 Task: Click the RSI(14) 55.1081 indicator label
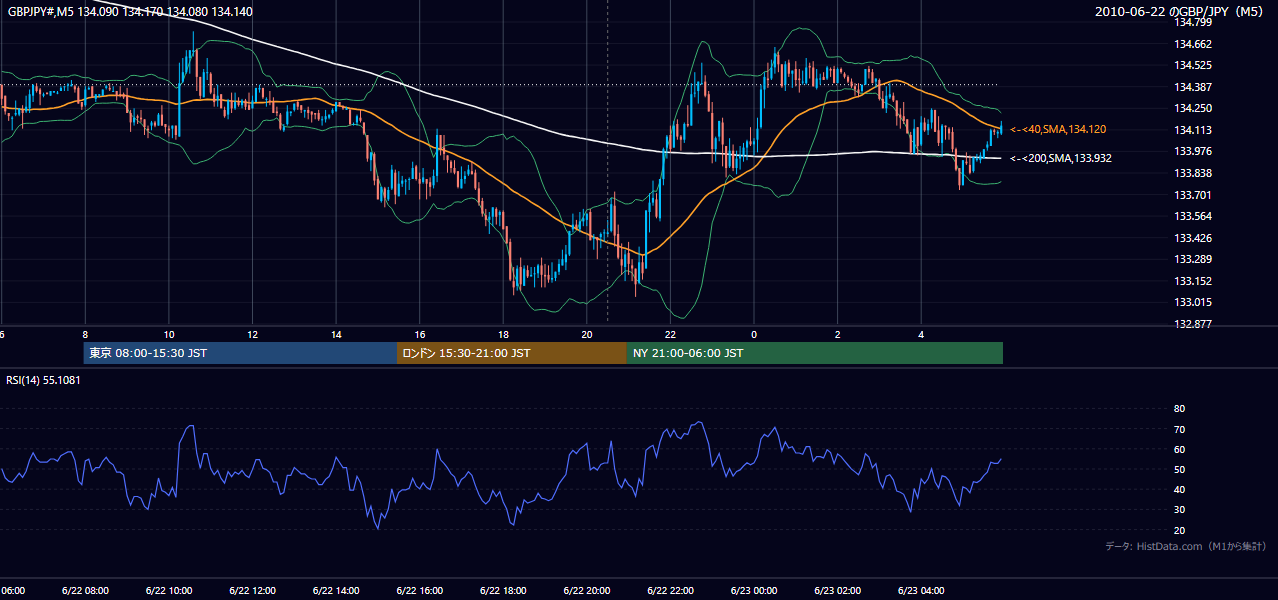44,380
